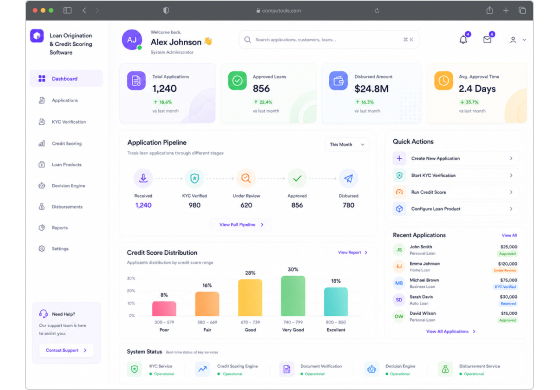Select the Disbursed paper plane icon
The image size is (560, 390).
click(349, 178)
